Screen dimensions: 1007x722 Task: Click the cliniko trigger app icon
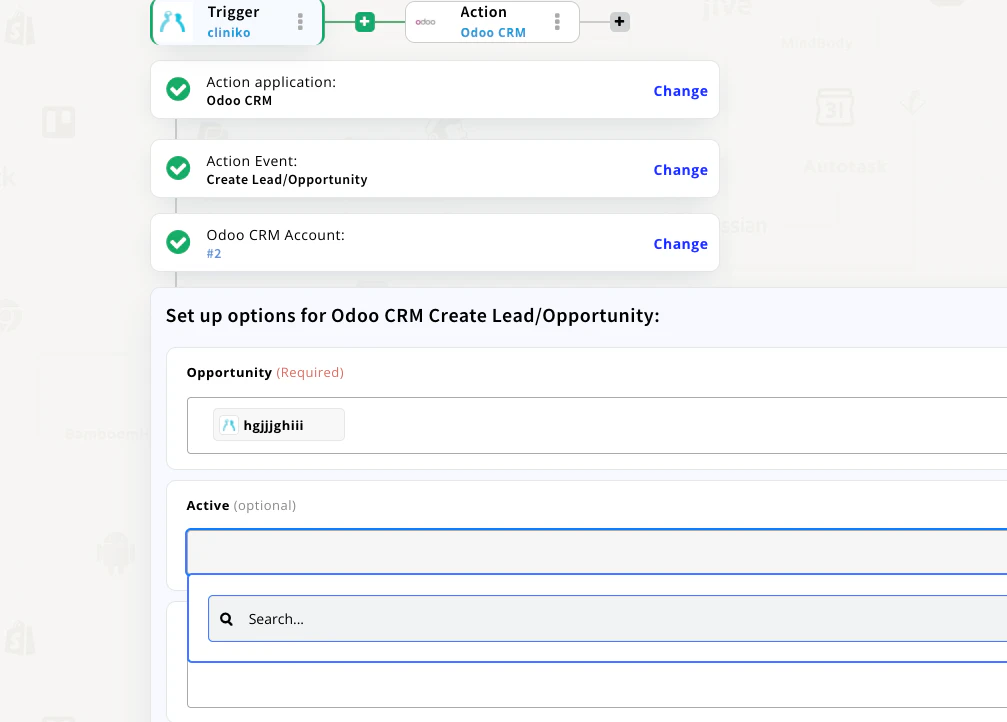[x=173, y=22]
